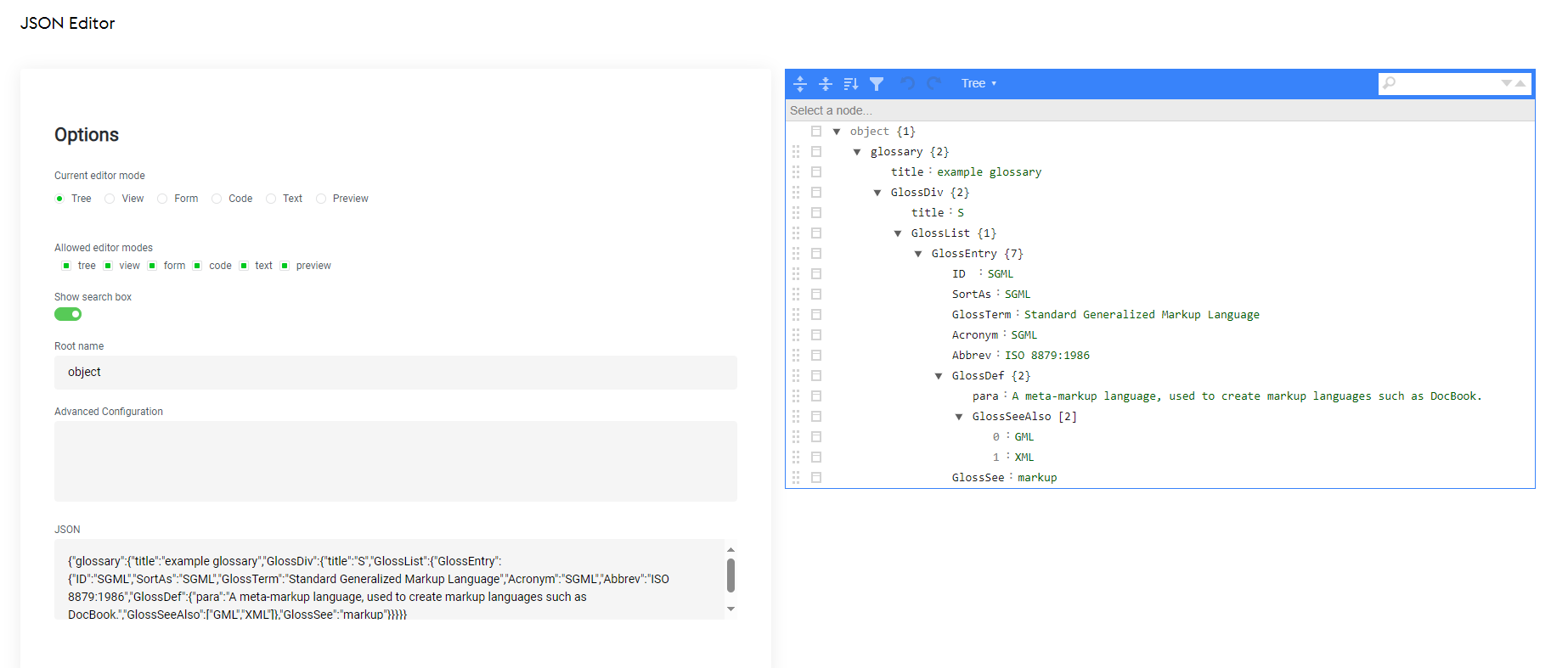Click the GlossTerm value text
The width and height of the screenshot is (1568, 668).
pyautogui.click(x=1141, y=315)
